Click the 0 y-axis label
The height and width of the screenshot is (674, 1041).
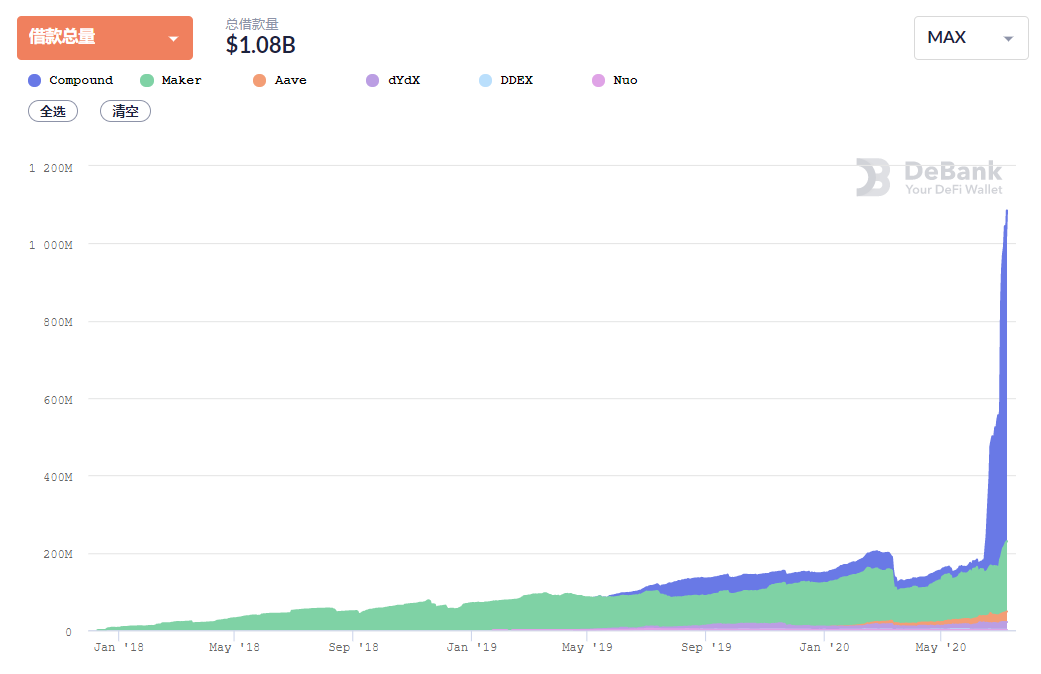68,632
